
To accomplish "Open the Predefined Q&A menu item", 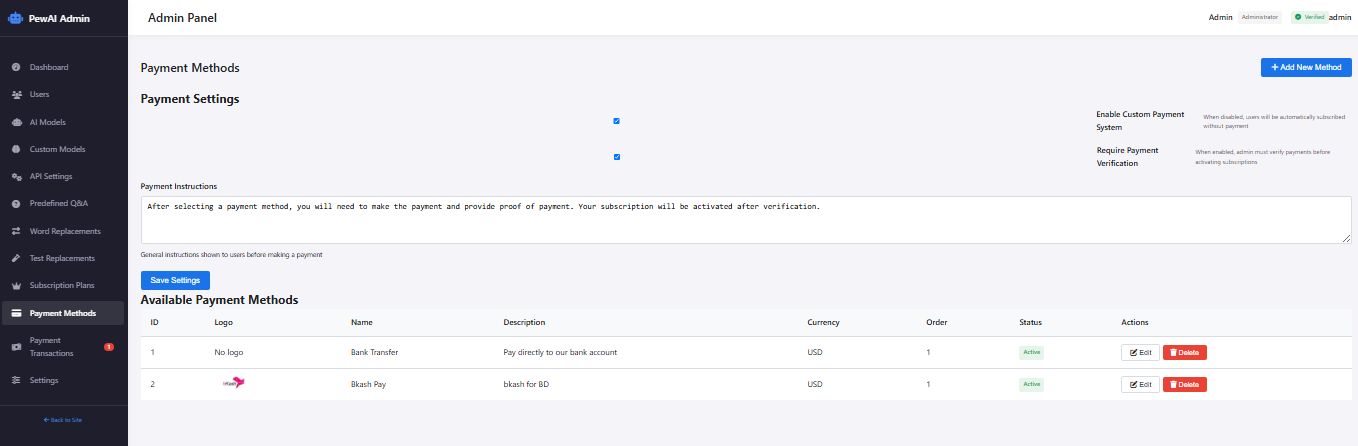I will click(58, 203).
